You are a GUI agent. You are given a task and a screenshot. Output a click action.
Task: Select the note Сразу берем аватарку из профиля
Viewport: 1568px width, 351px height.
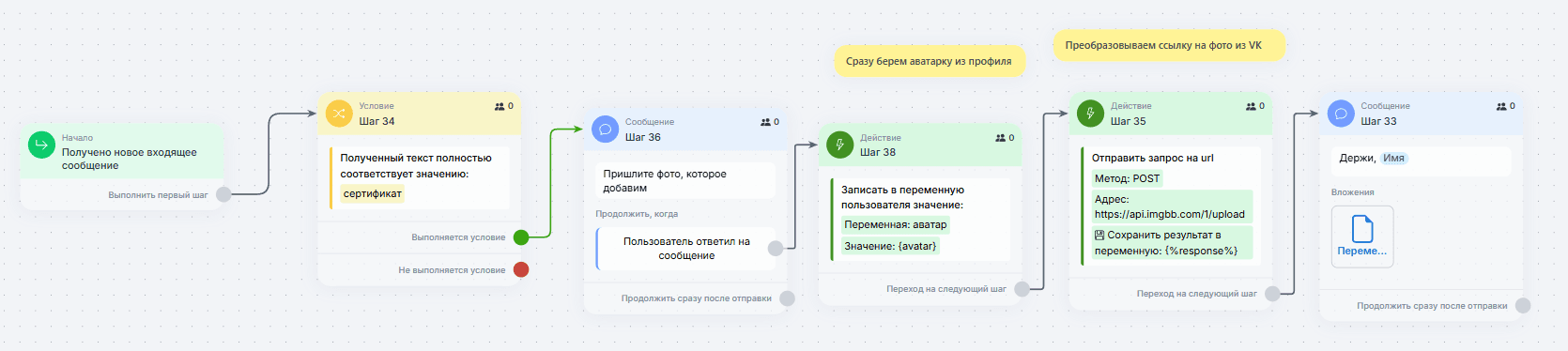(929, 61)
